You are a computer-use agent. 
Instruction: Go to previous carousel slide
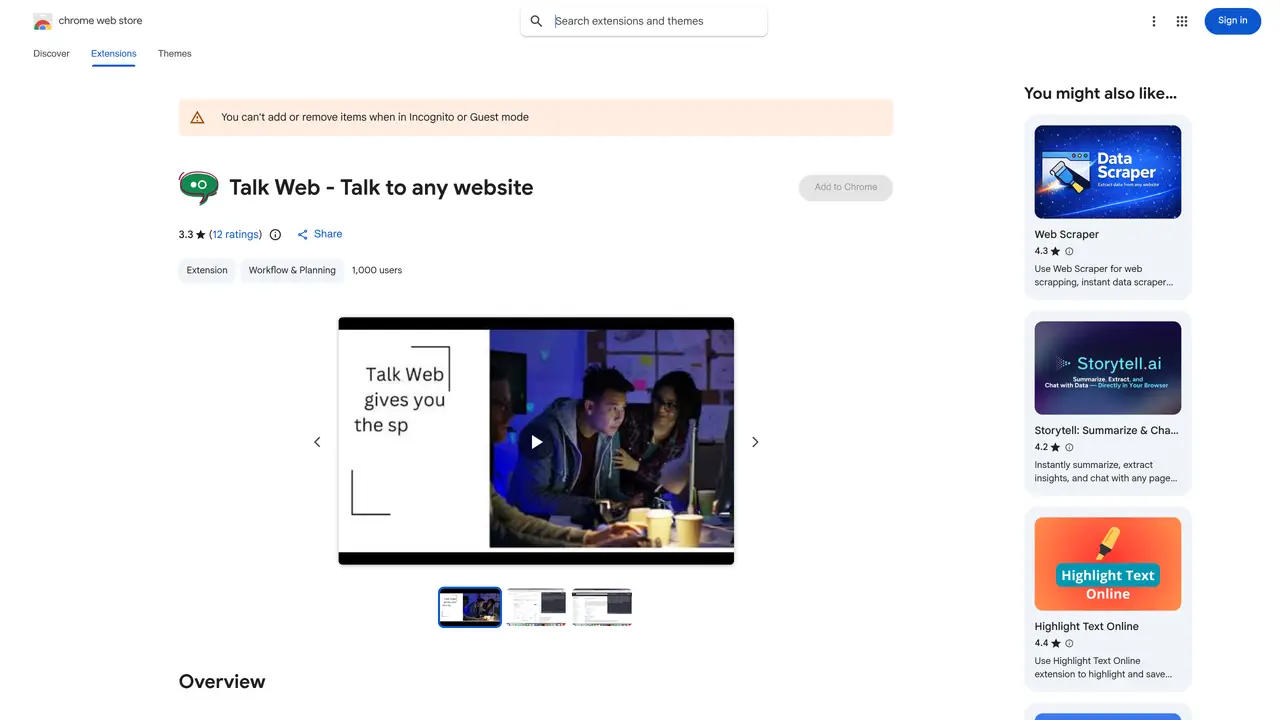pyautogui.click(x=317, y=442)
